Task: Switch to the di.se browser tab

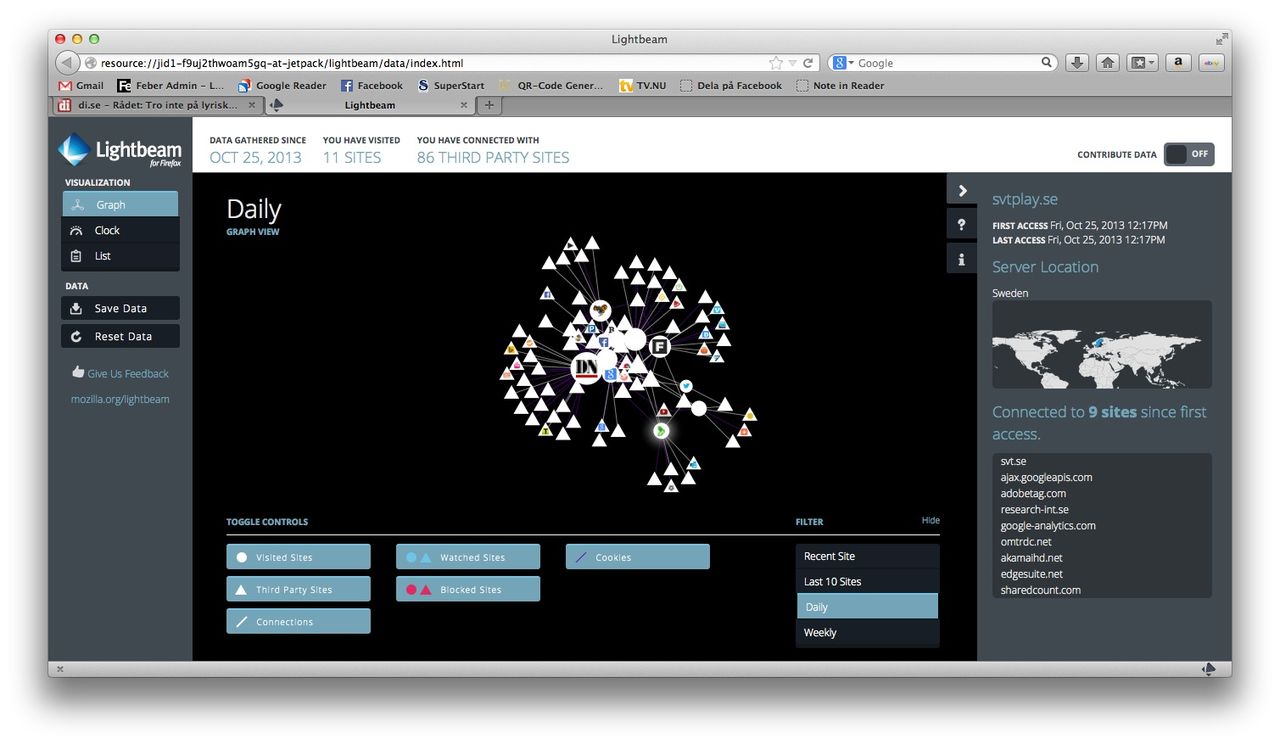Action: [158, 105]
